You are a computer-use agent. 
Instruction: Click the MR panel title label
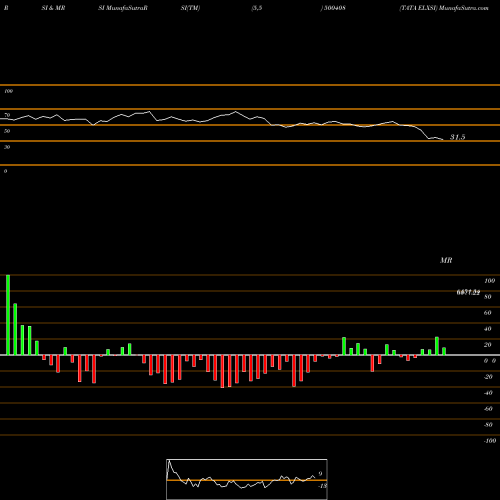coord(446,260)
